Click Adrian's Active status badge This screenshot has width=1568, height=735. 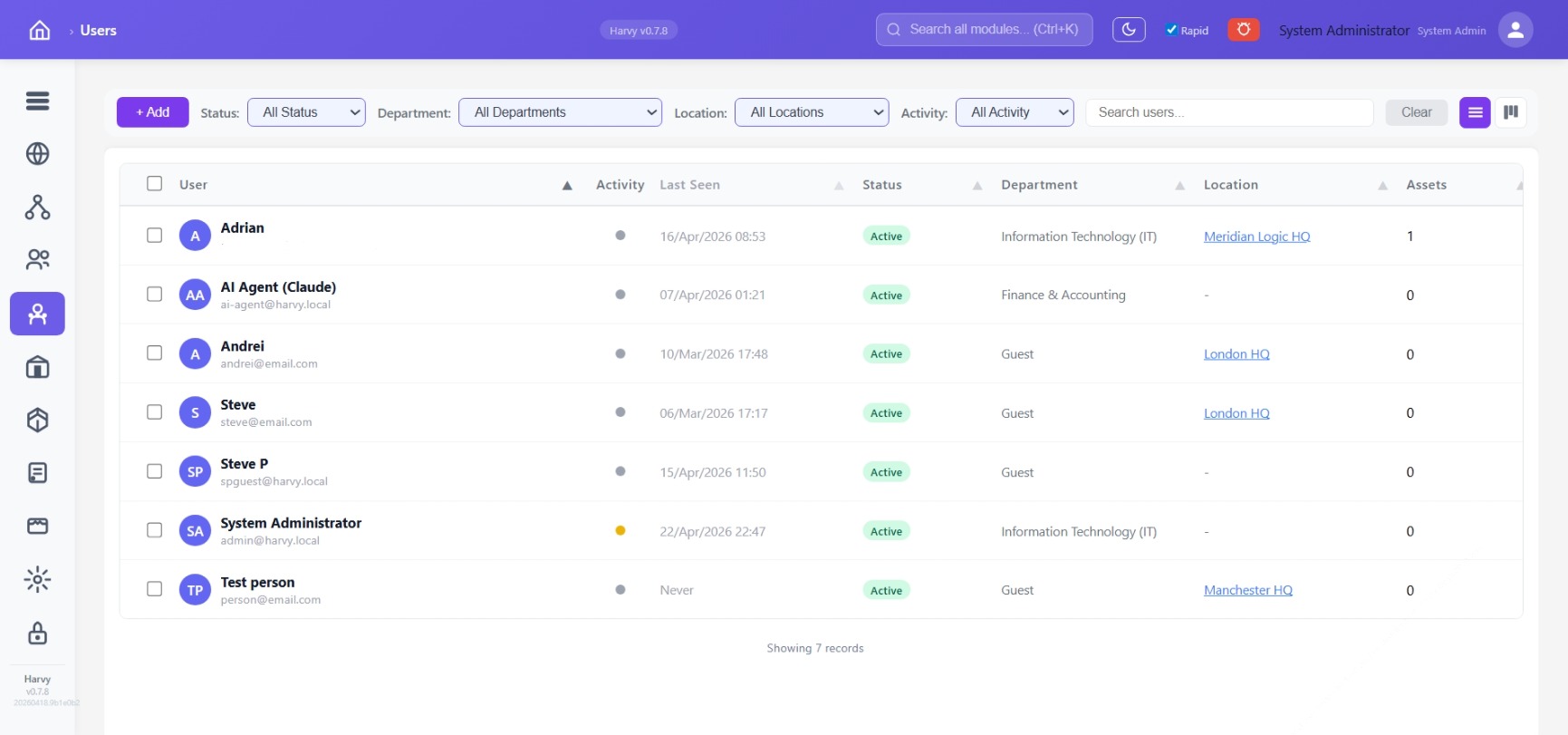click(x=886, y=237)
